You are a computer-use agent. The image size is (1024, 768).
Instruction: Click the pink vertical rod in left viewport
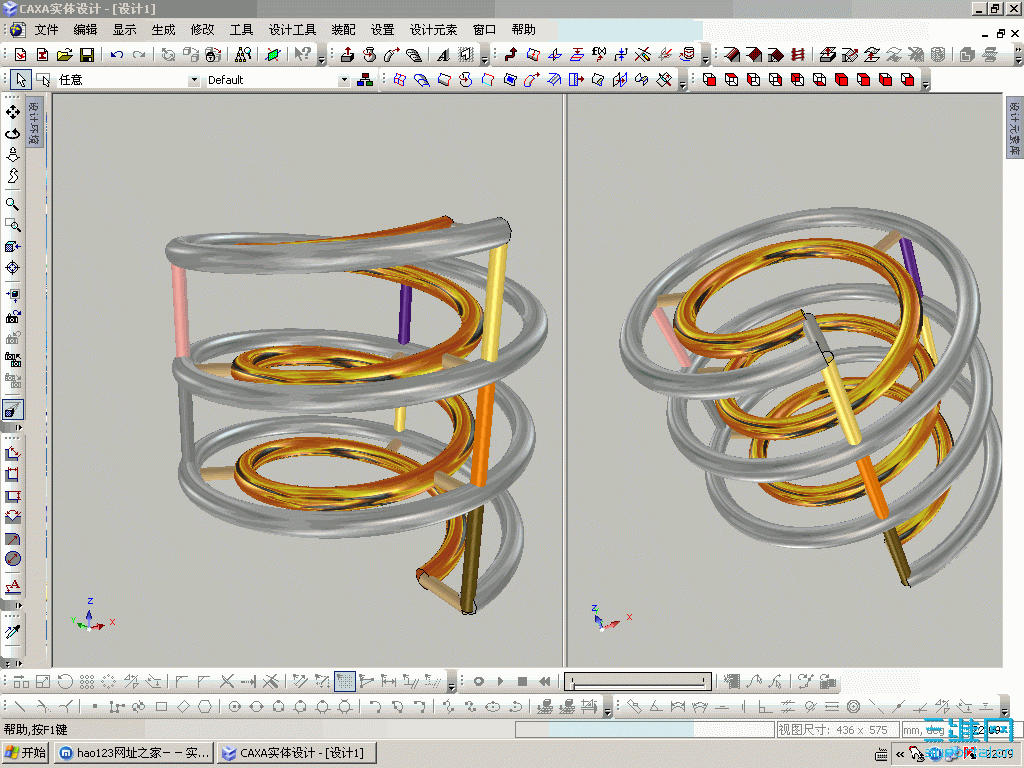[180, 311]
